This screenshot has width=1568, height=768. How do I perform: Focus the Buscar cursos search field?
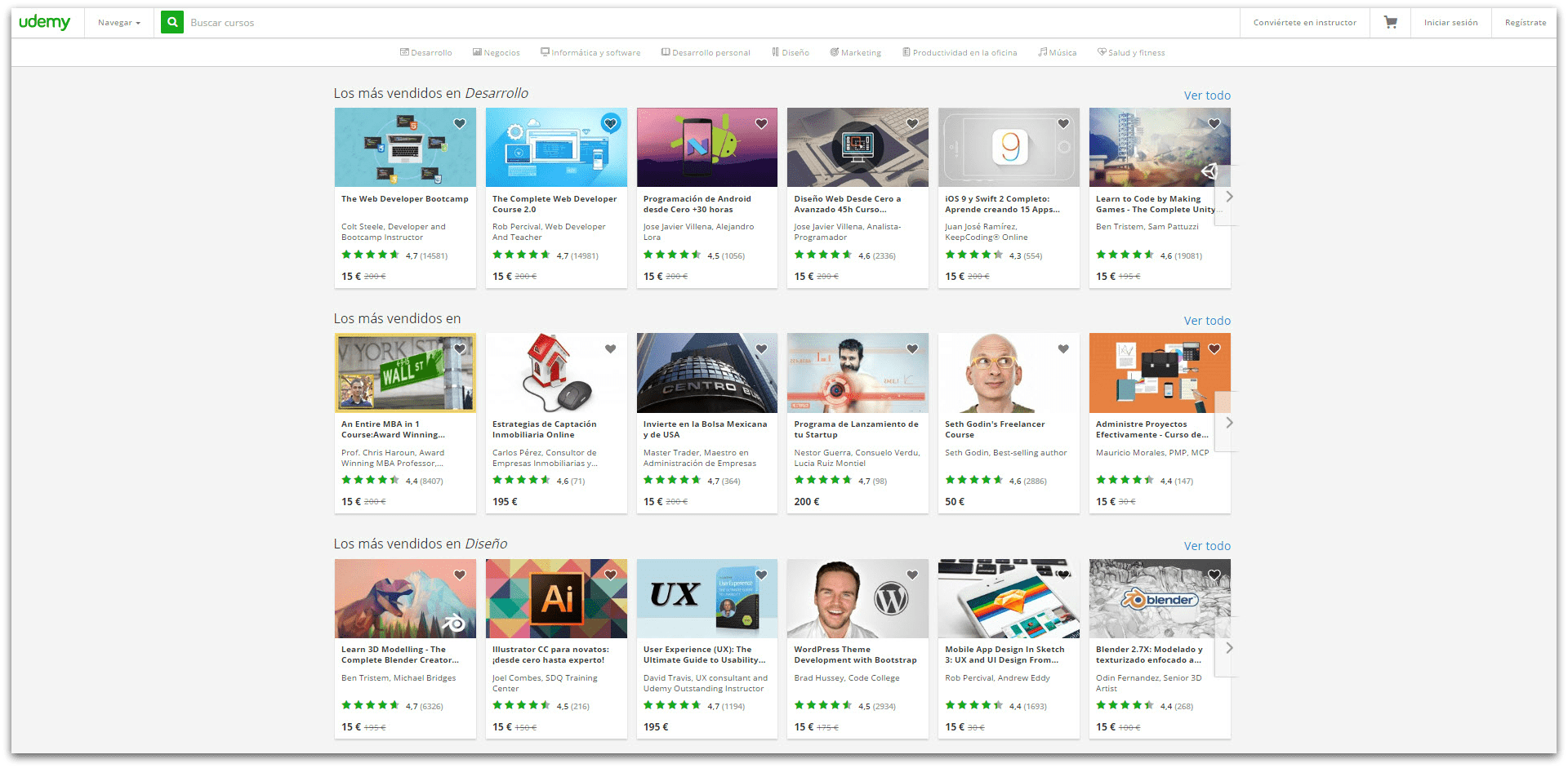click(x=710, y=23)
